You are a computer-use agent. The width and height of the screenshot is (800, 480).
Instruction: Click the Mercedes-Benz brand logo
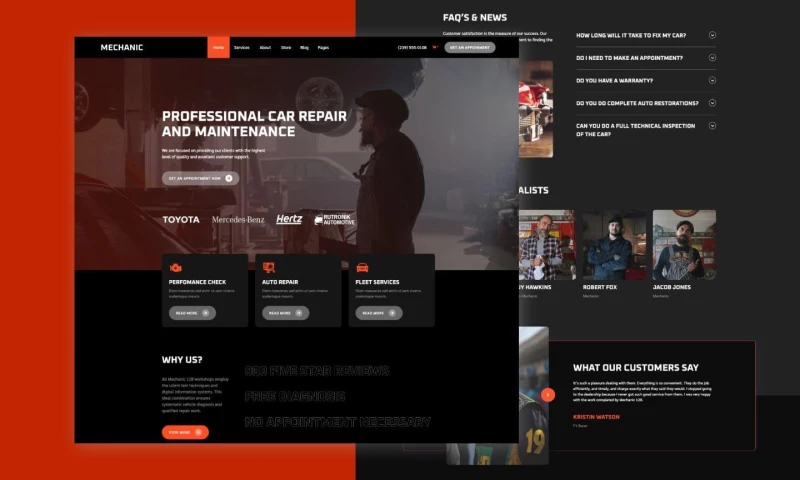238,219
